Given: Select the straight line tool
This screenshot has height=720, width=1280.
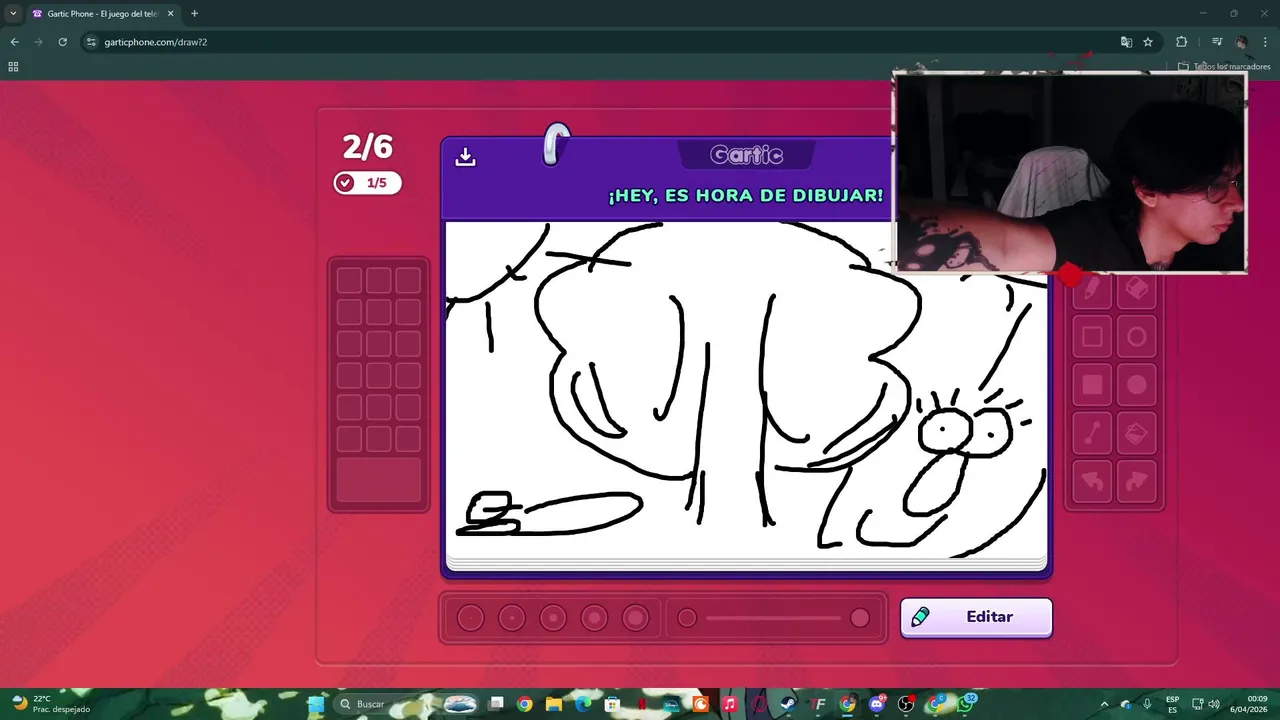Looking at the screenshot, I should [x=1092, y=433].
